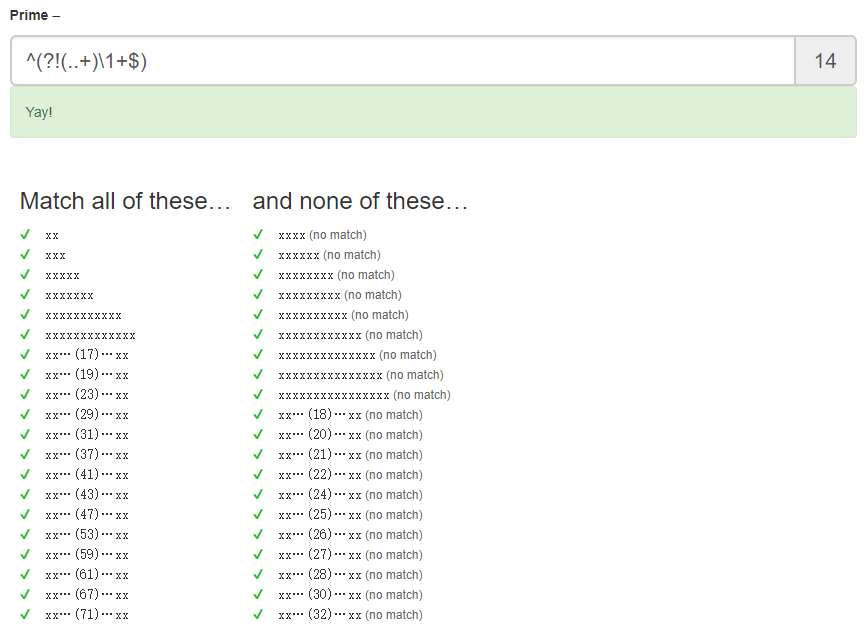Click the (29) test string in match list
The image size is (867, 635).
[87, 414]
